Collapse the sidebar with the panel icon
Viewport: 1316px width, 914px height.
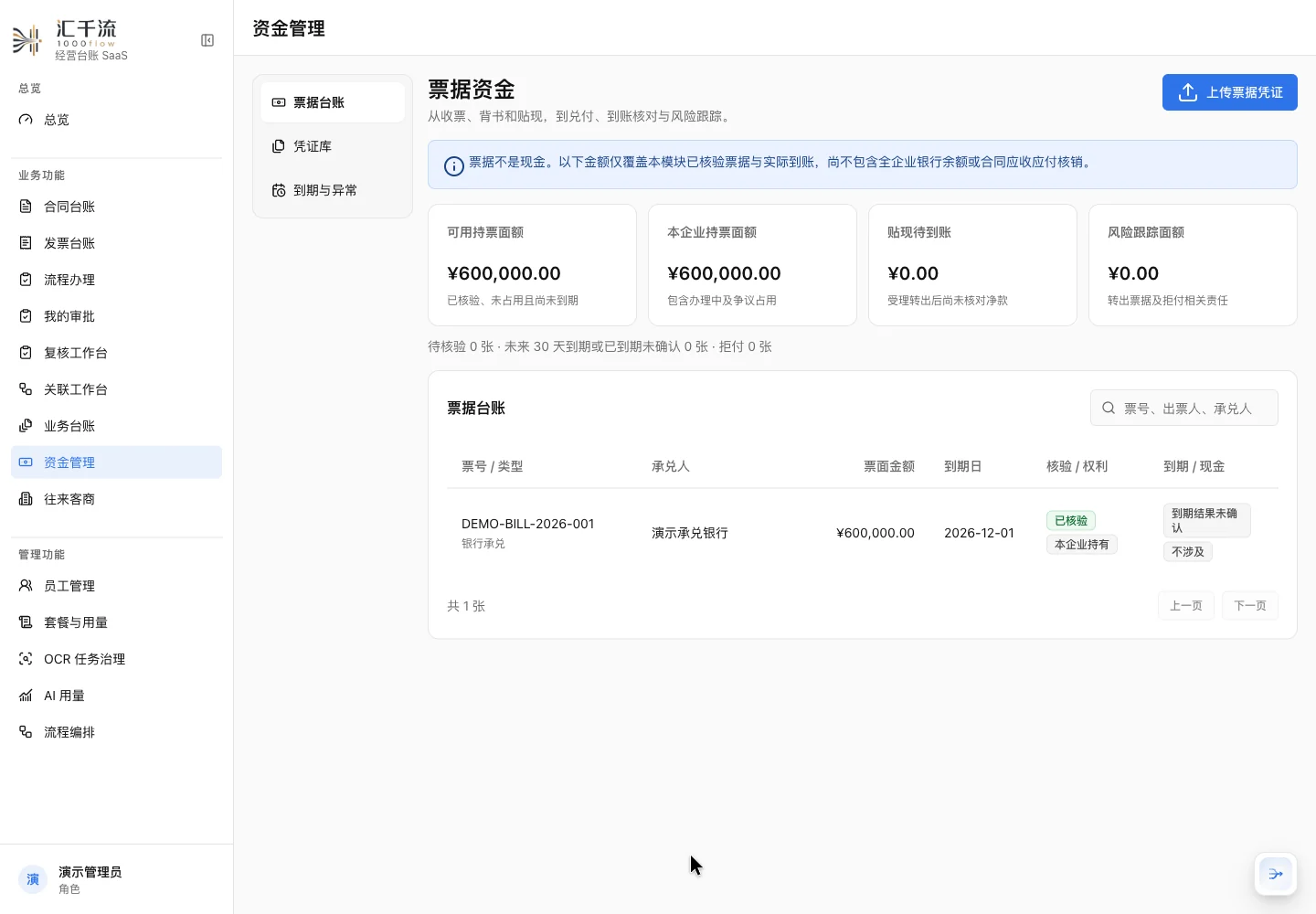(207, 40)
